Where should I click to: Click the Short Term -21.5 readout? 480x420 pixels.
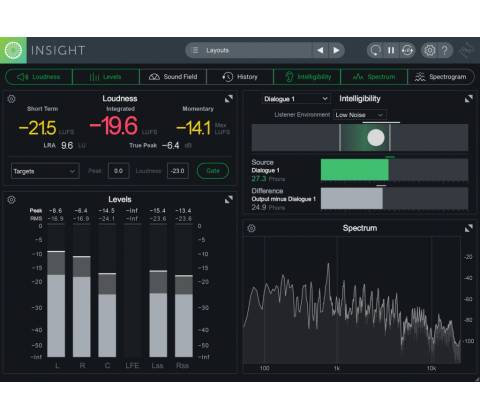pyautogui.click(x=38, y=128)
